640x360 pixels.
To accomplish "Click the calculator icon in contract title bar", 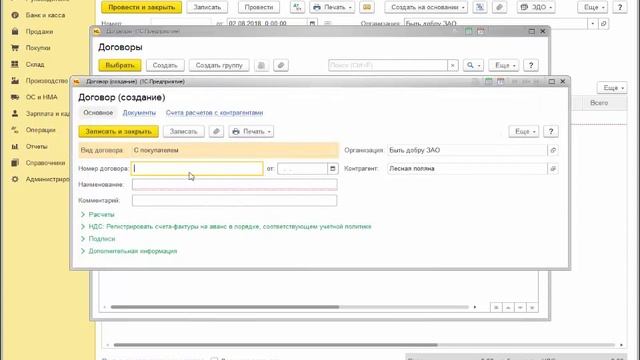I will pos(489,82).
